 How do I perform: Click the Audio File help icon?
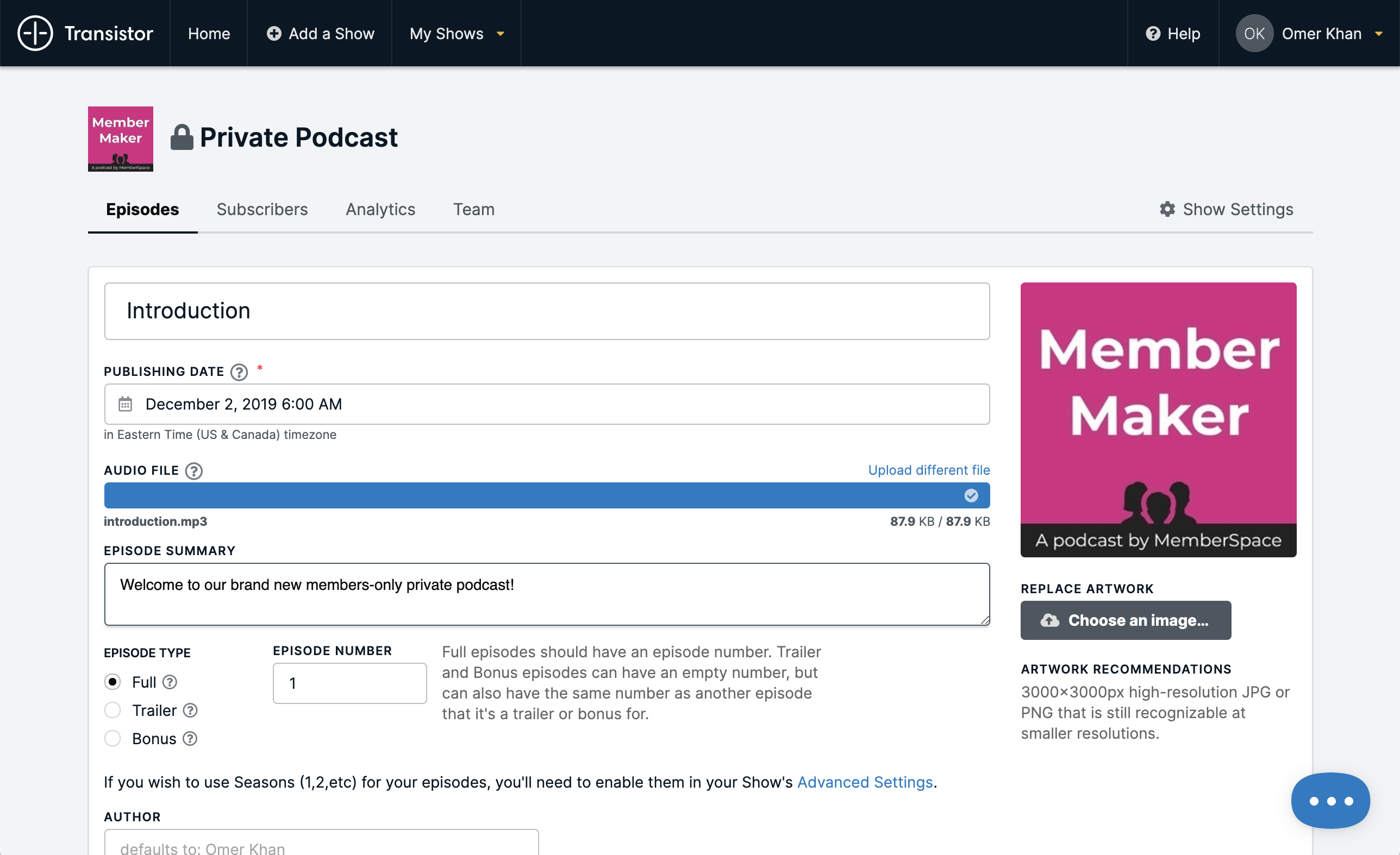click(x=193, y=470)
